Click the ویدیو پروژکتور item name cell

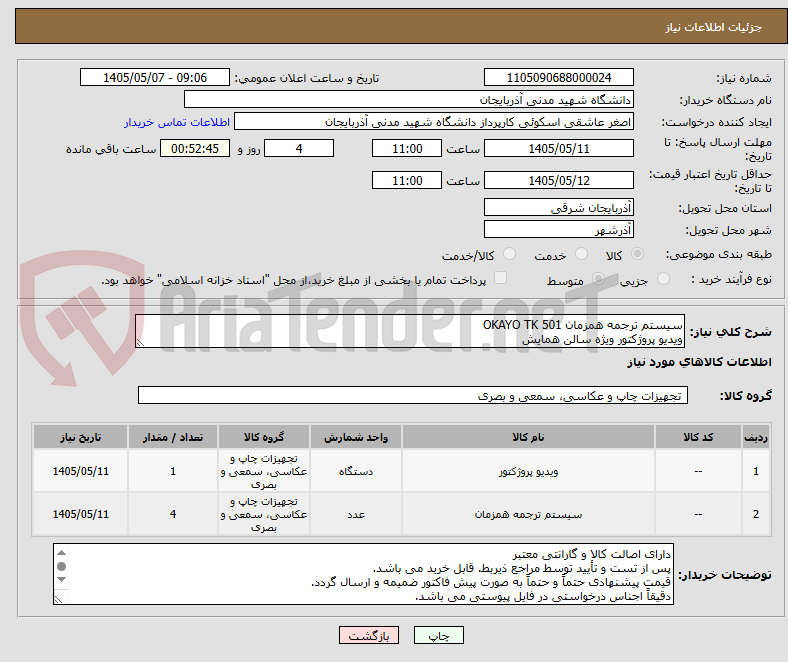(528, 471)
